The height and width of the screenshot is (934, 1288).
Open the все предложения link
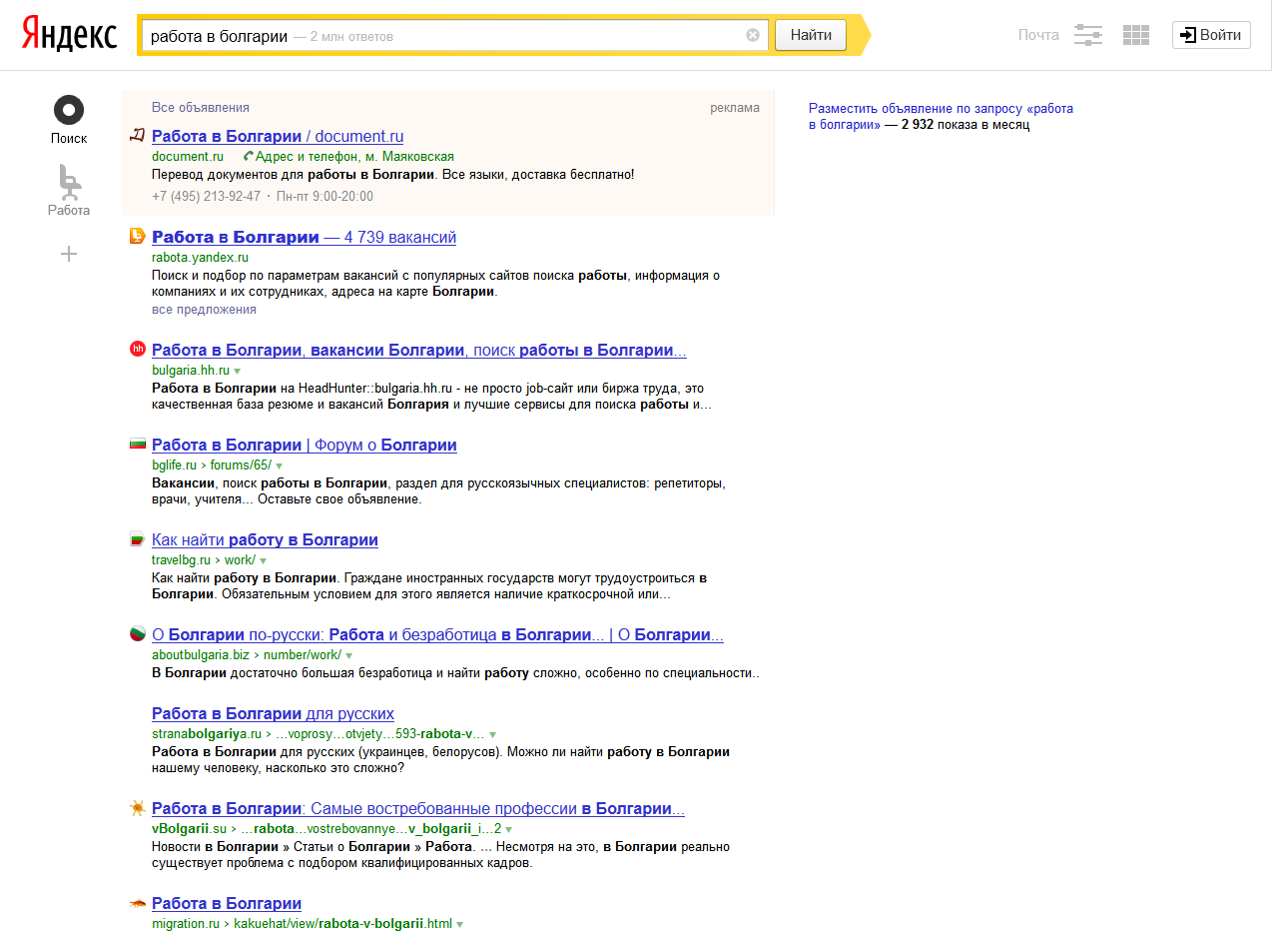tap(204, 309)
